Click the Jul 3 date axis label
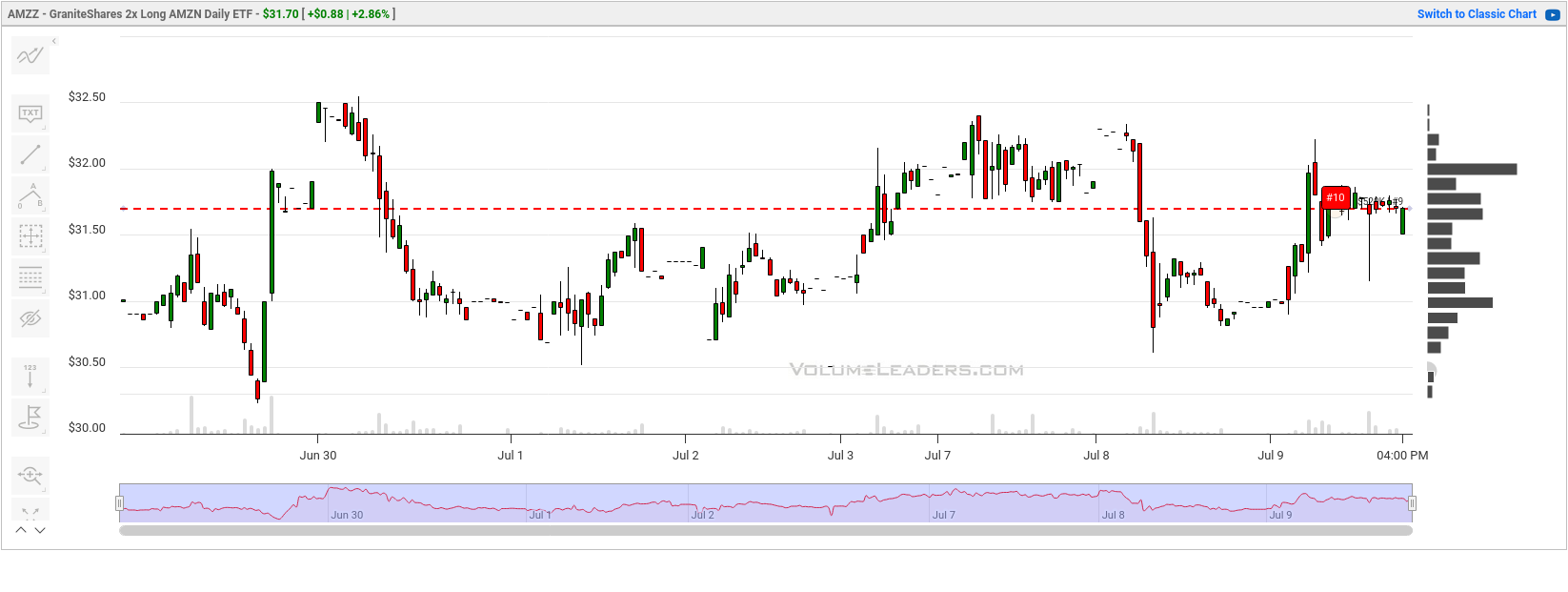 [x=840, y=456]
